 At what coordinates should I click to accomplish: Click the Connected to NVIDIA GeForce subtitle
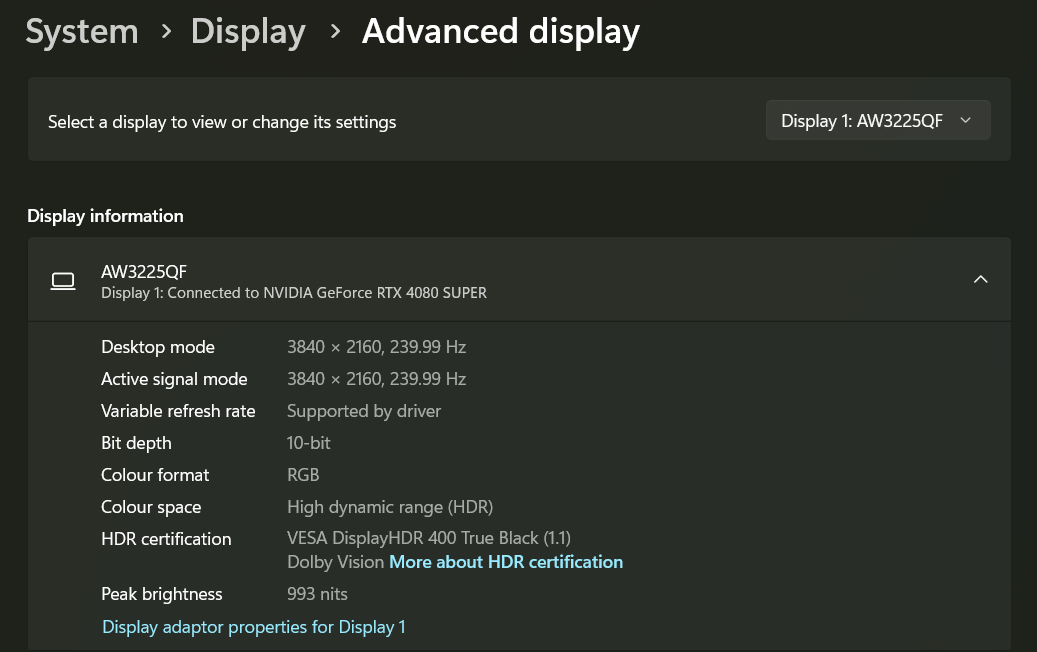[294, 293]
